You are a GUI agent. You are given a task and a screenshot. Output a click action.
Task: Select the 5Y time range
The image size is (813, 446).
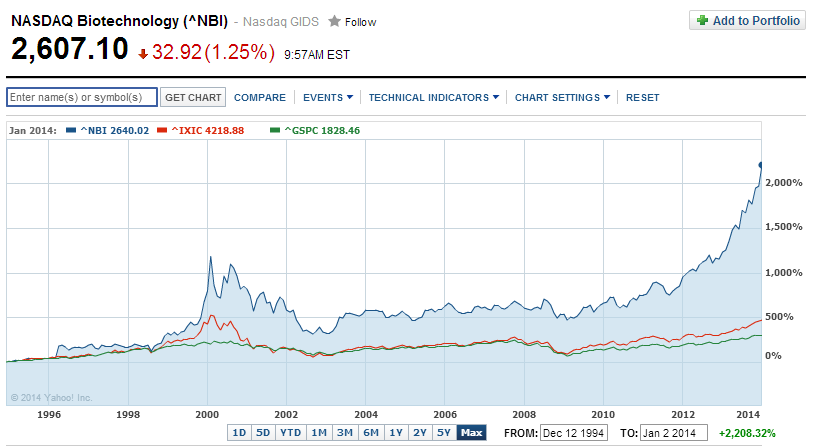(x=444, y=433)
